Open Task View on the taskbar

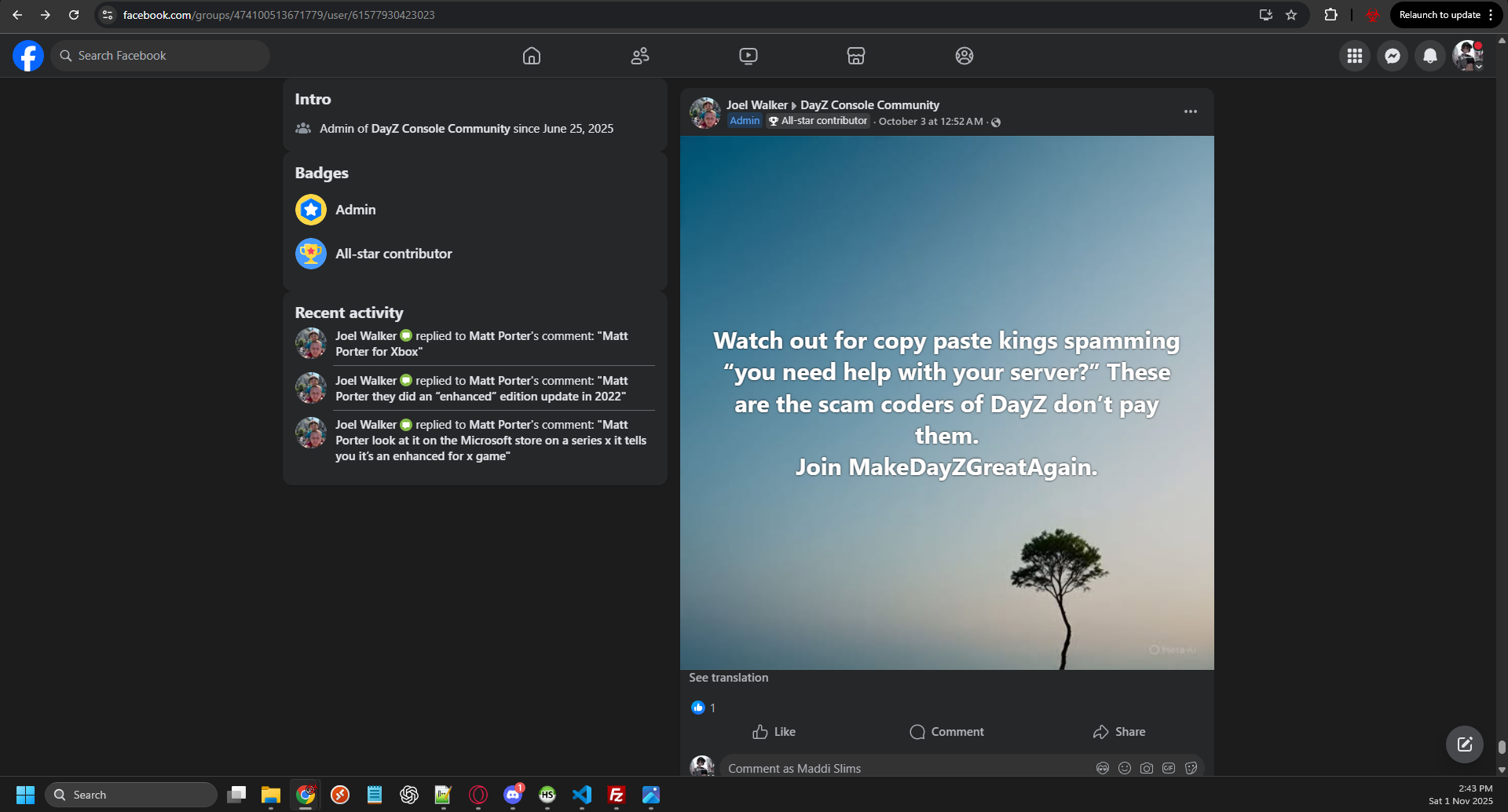[236, 795]
